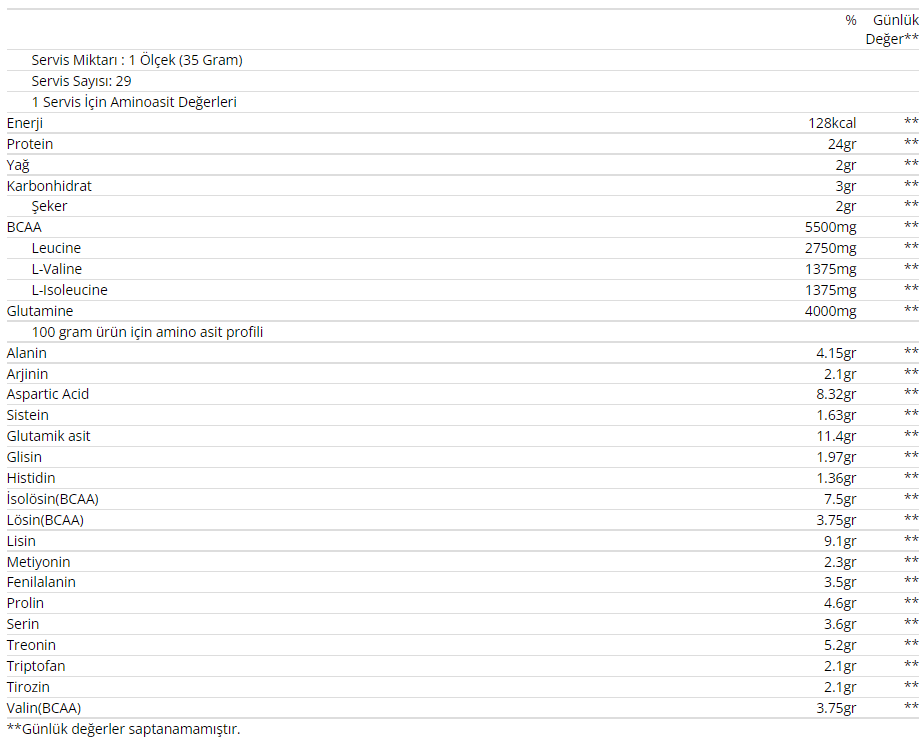Click the Günlük değerler saptanamamıştır footnote
Image resolution: width=922 pixels, height=750 pixels.
[123, 729]
